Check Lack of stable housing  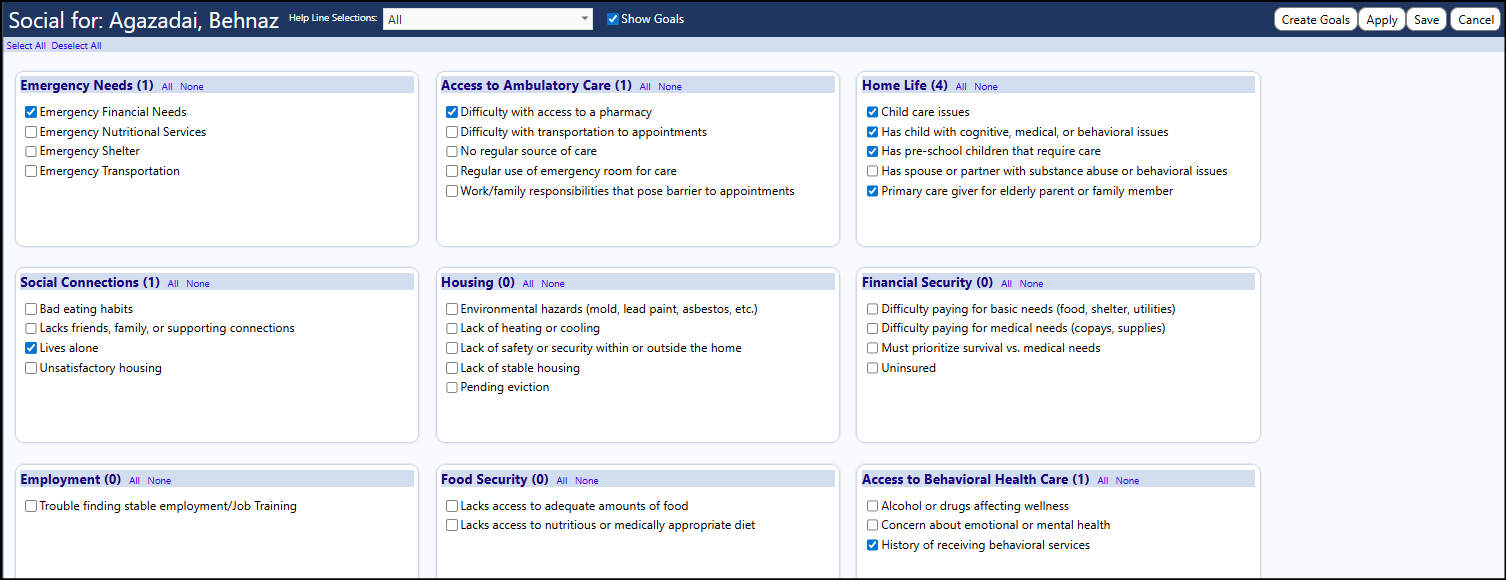[452, 368]
